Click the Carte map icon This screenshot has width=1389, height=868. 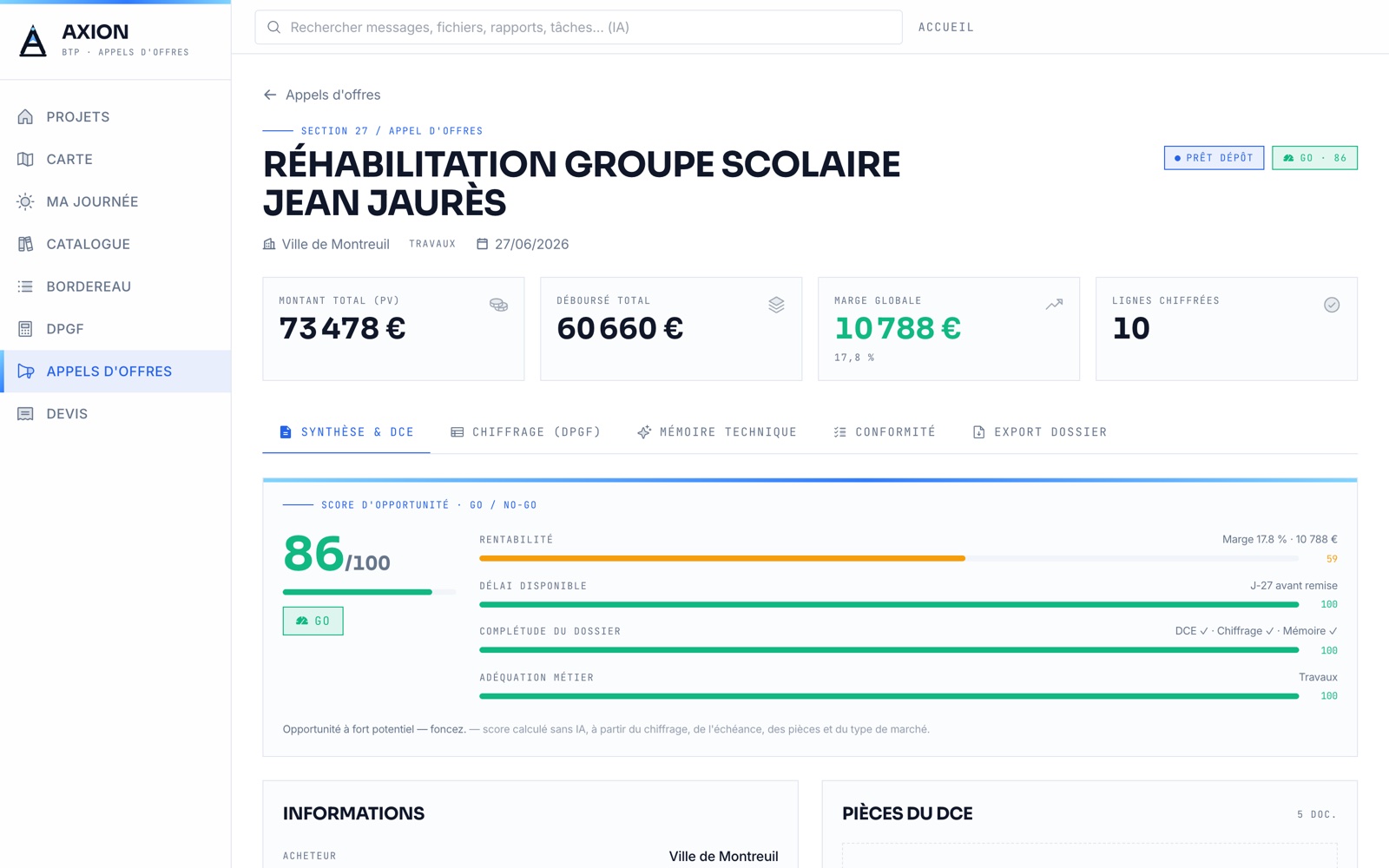(x=25, y=159)
